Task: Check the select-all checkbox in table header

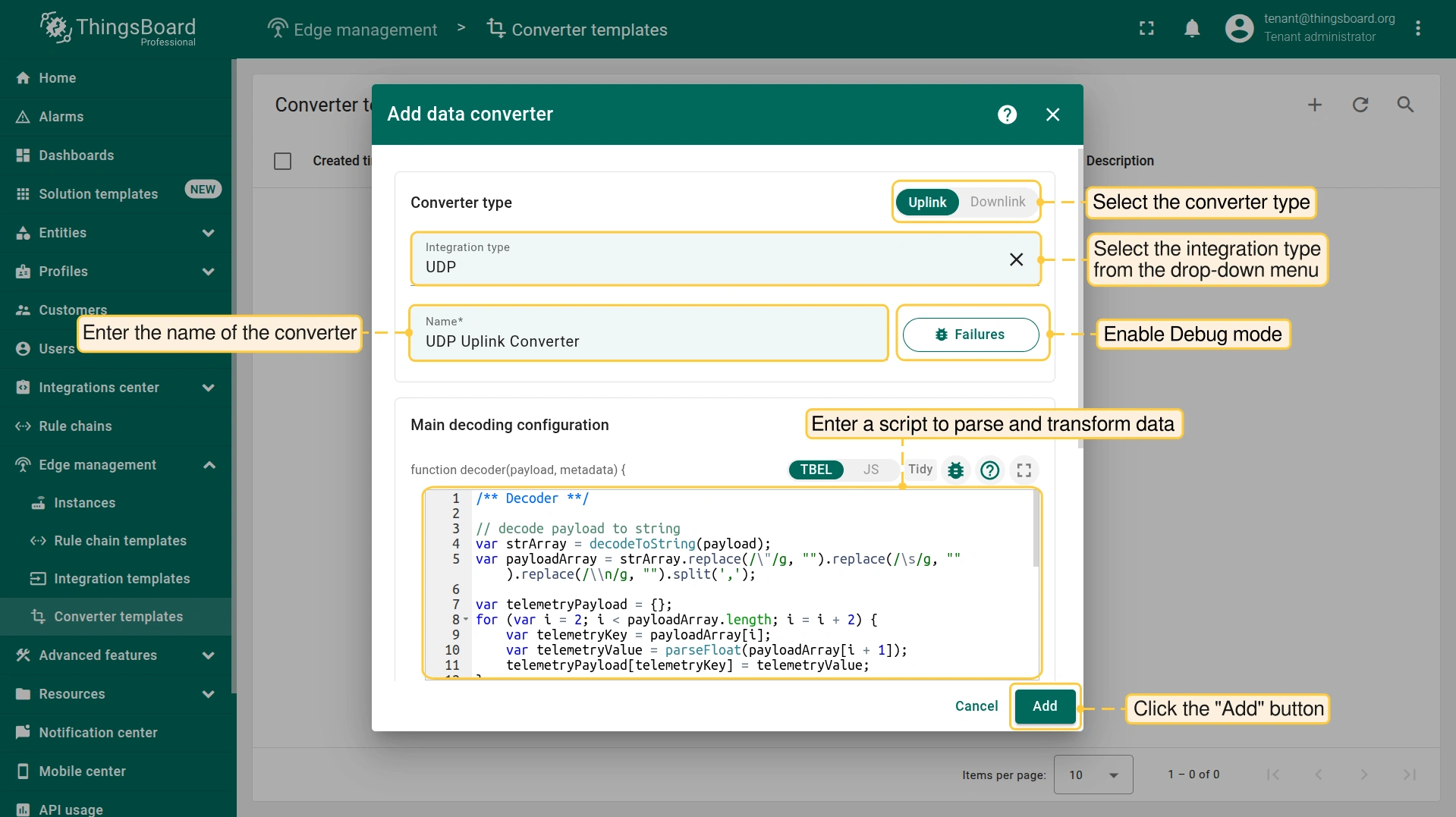Action: (x=282, y=161)
